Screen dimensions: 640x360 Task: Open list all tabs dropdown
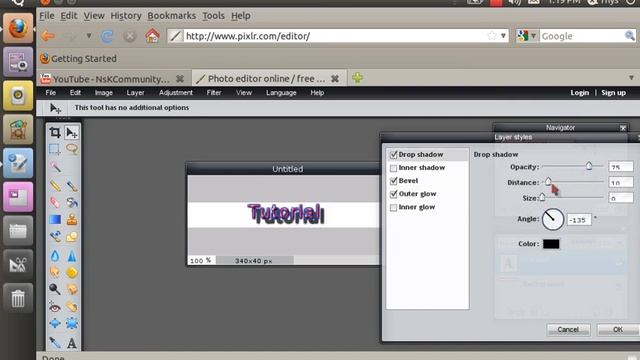point(631,78)
